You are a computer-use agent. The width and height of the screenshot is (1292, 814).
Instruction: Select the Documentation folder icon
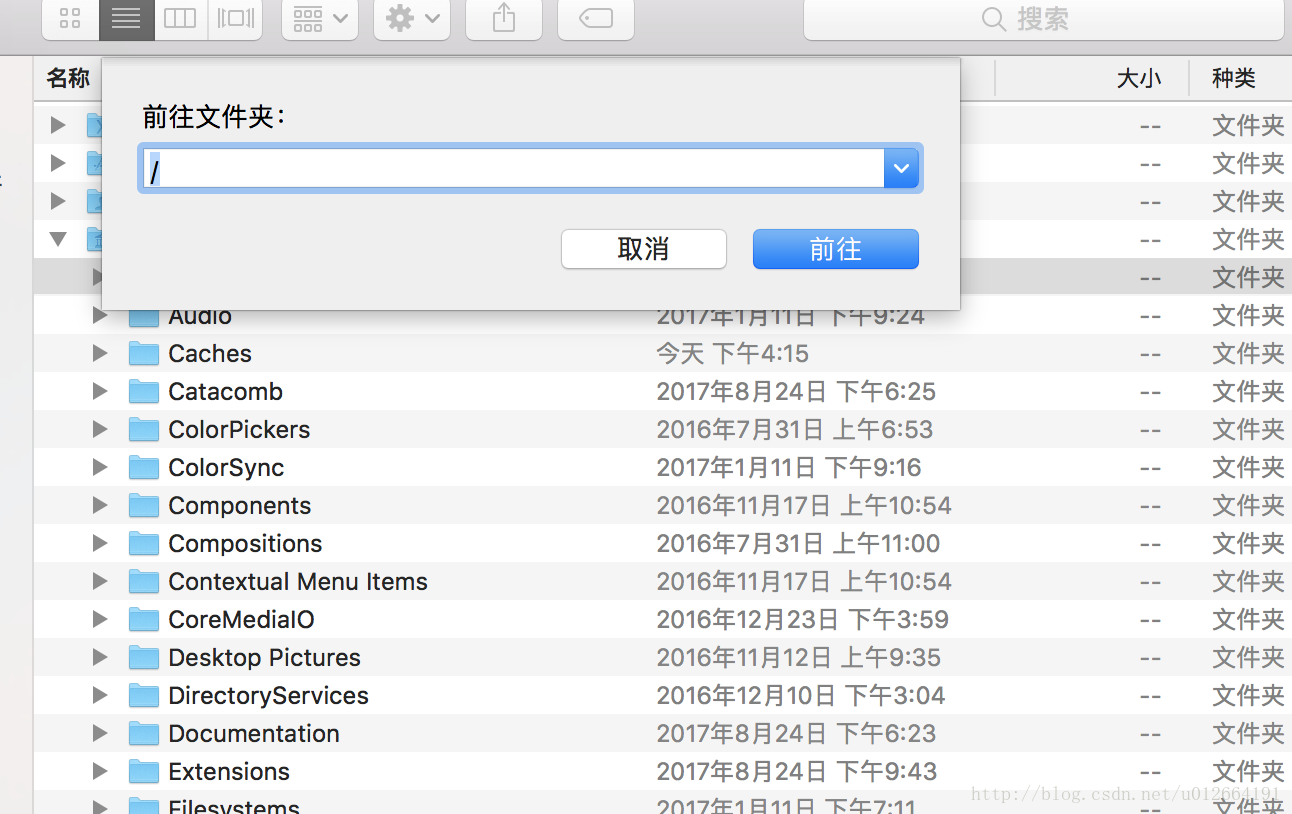pyautogui.click(x=144, y=733)
